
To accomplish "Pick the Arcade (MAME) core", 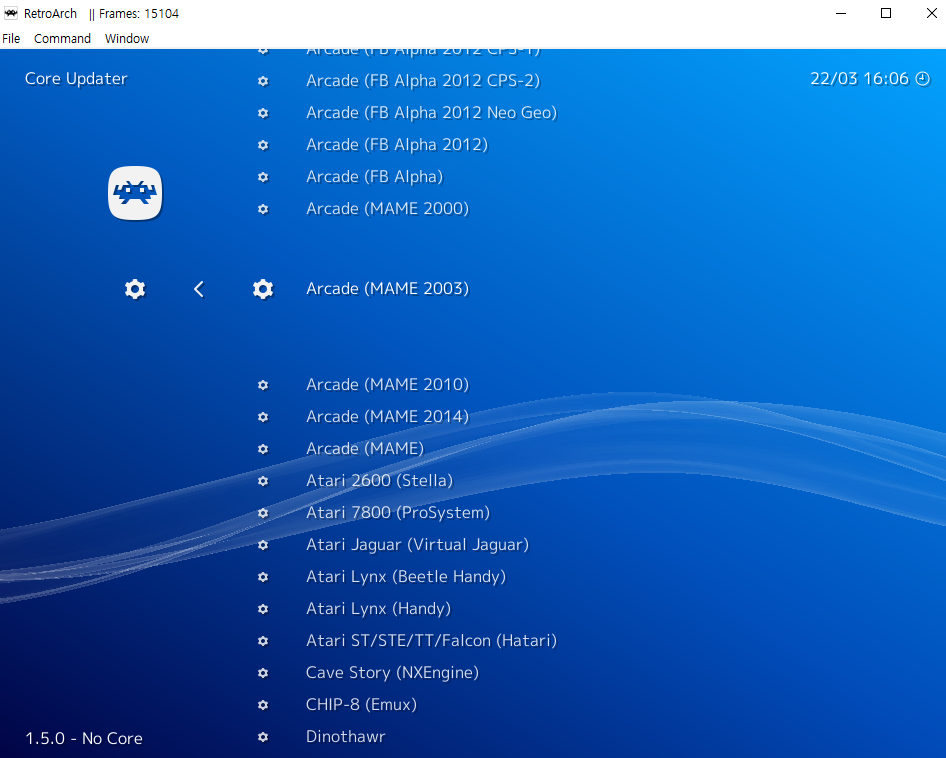I will click(x=365, y=449).
